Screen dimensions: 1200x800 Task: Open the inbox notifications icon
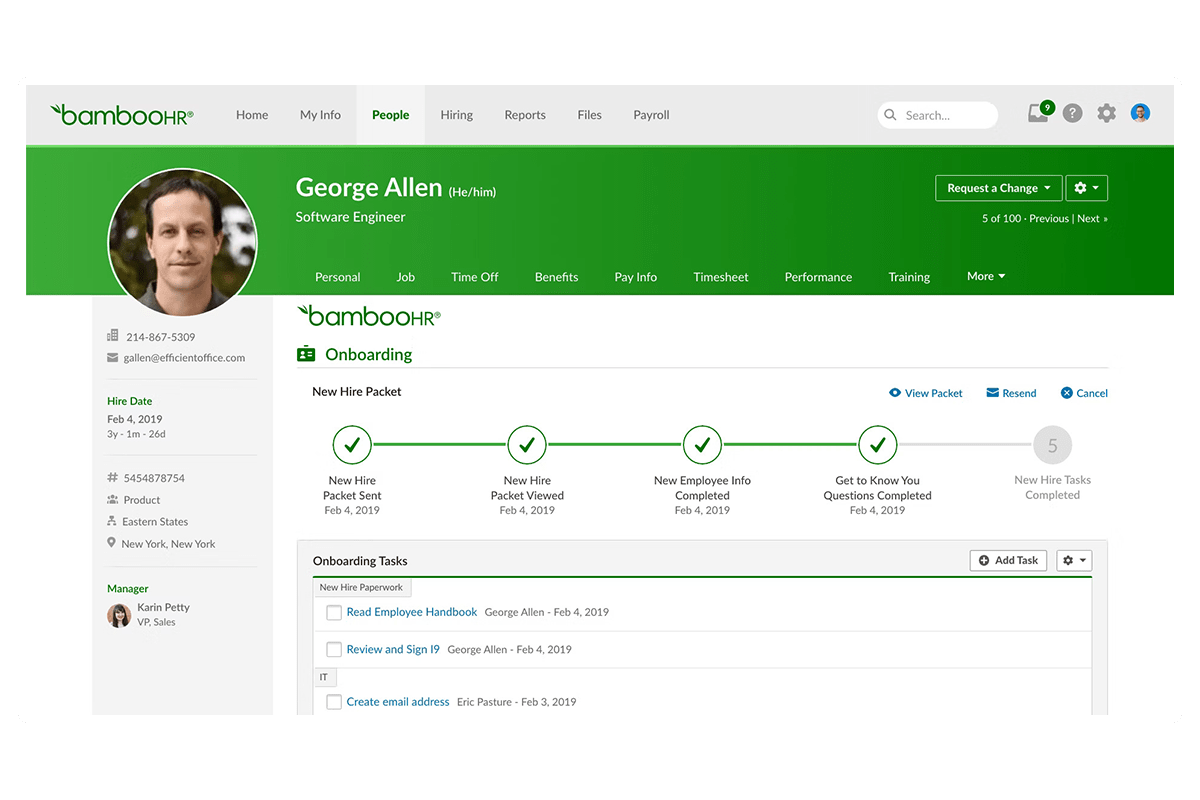point(1039,113)
